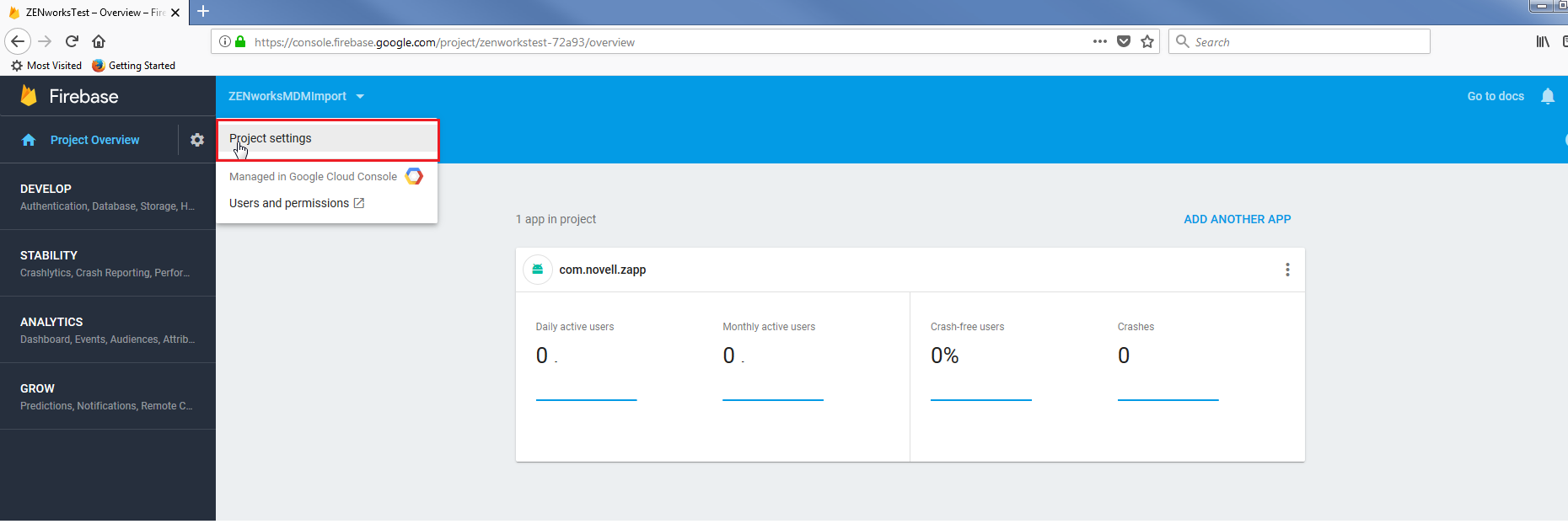Screen dimensions: 1568x524
Task: Select Project settings from the menu
Action: [x=327, y=139]
